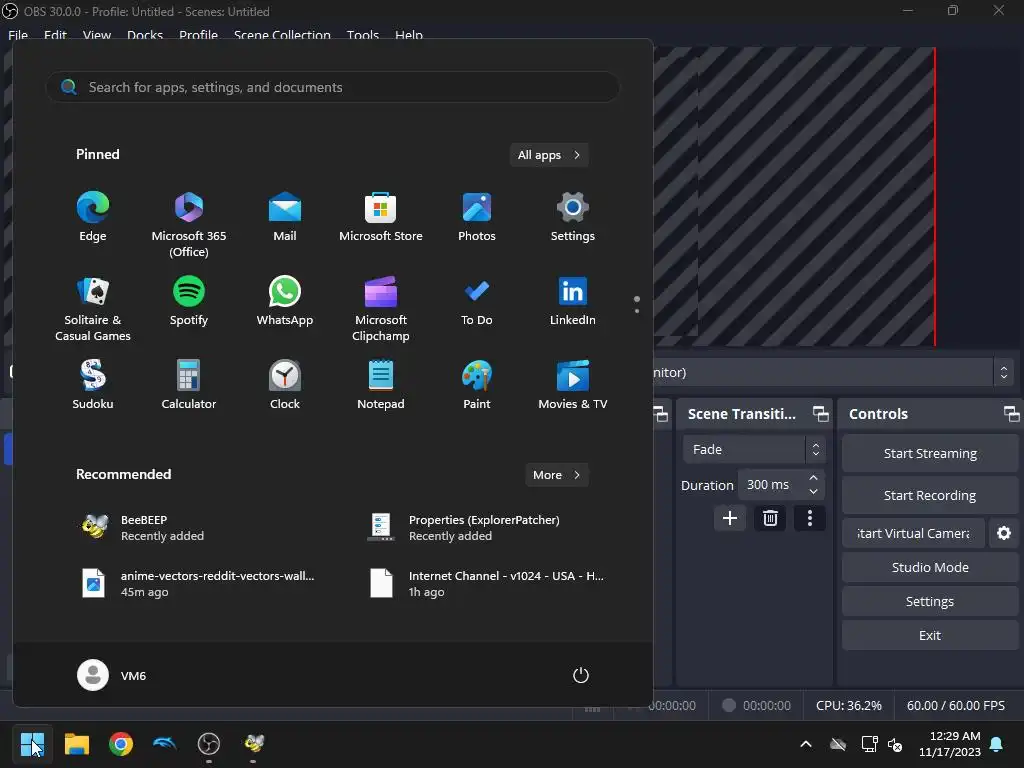Image resolution: width=1024 pixels, height=768 pixels.
Task: Launch WhatsApp
Action: click(x=285, y=302)
